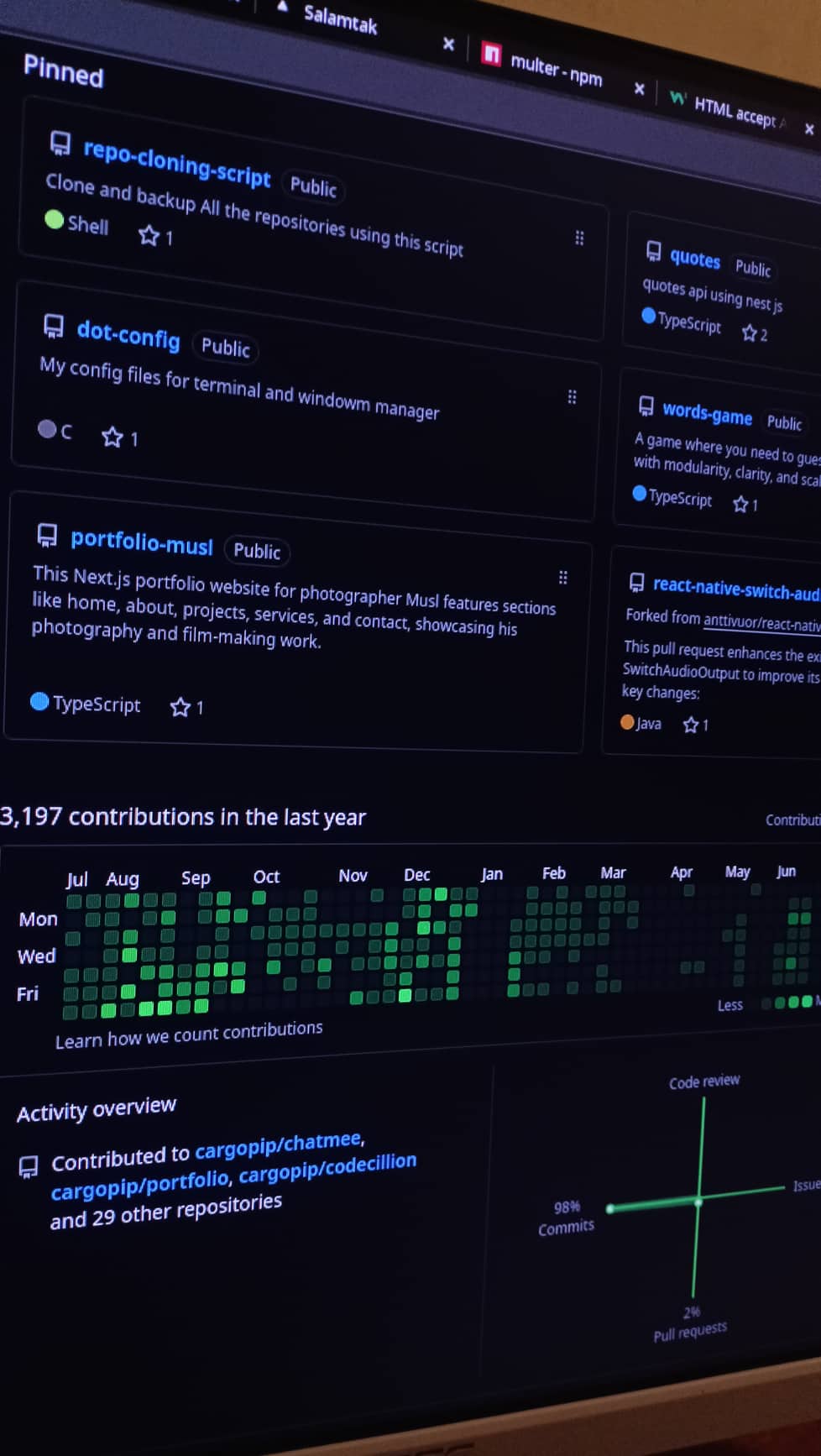Grab the drag handle on repo-cloning-script card
This screenshot has height=1456, width=821.
click(579, 238)
